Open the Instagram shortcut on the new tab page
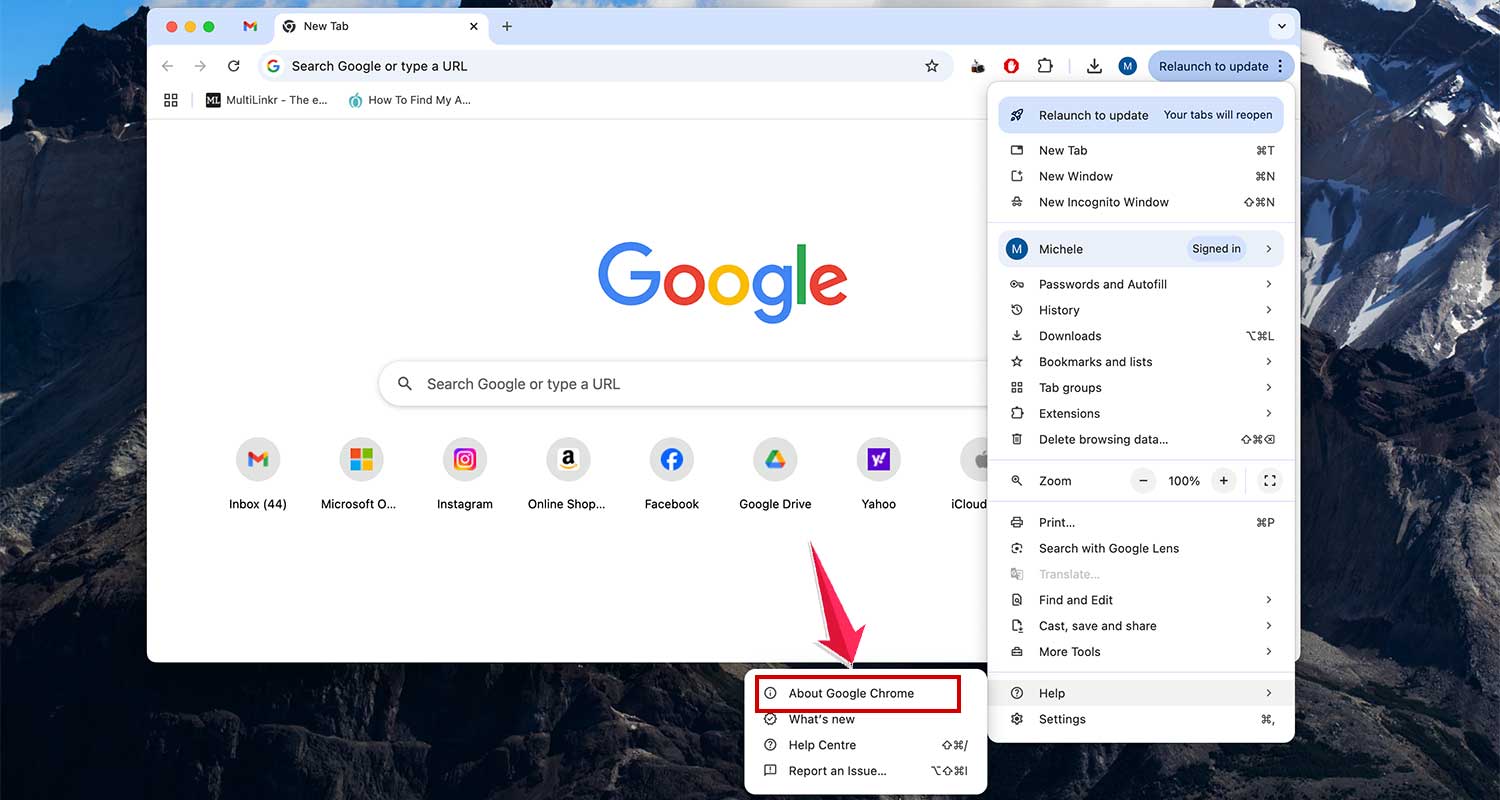Viewport: 1500px width, 800px height. click(x=465, y=457)
